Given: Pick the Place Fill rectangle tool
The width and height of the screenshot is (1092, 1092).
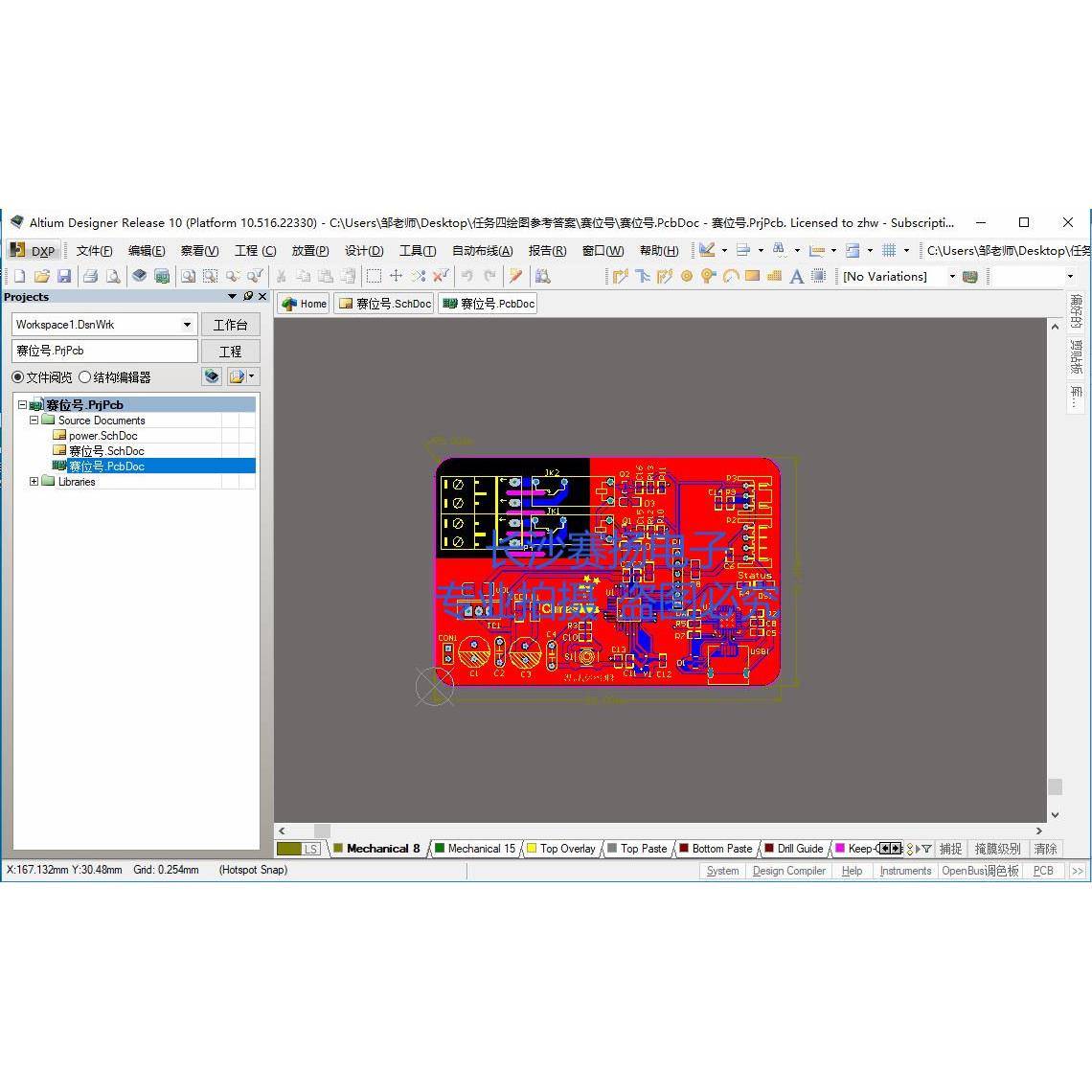Looking at the screenshot, I should 752,276.
